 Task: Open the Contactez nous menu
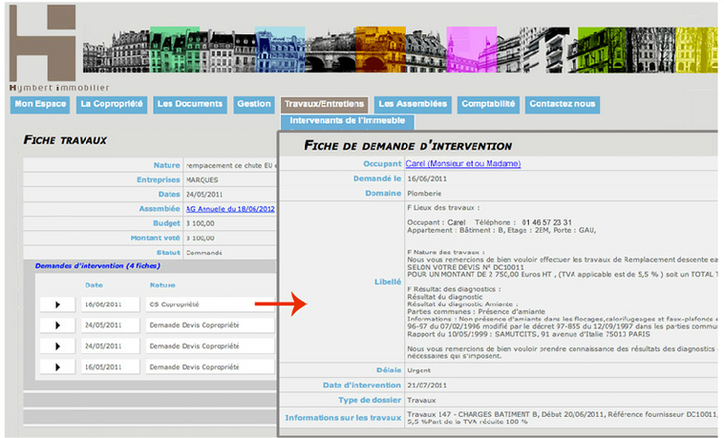coord(562,104)
